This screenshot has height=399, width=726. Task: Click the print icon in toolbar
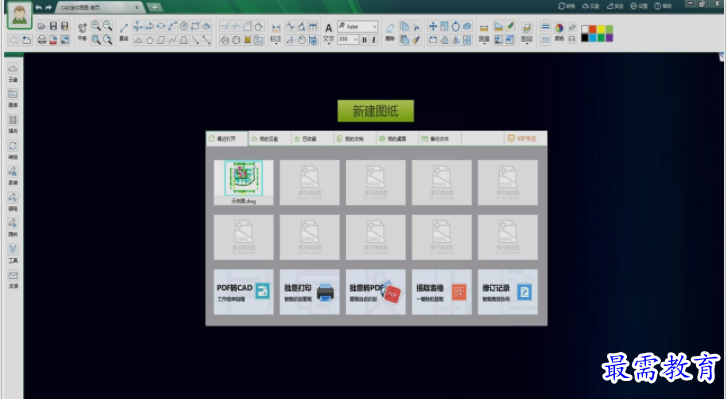pyautogui.click(x=42, y=40)
